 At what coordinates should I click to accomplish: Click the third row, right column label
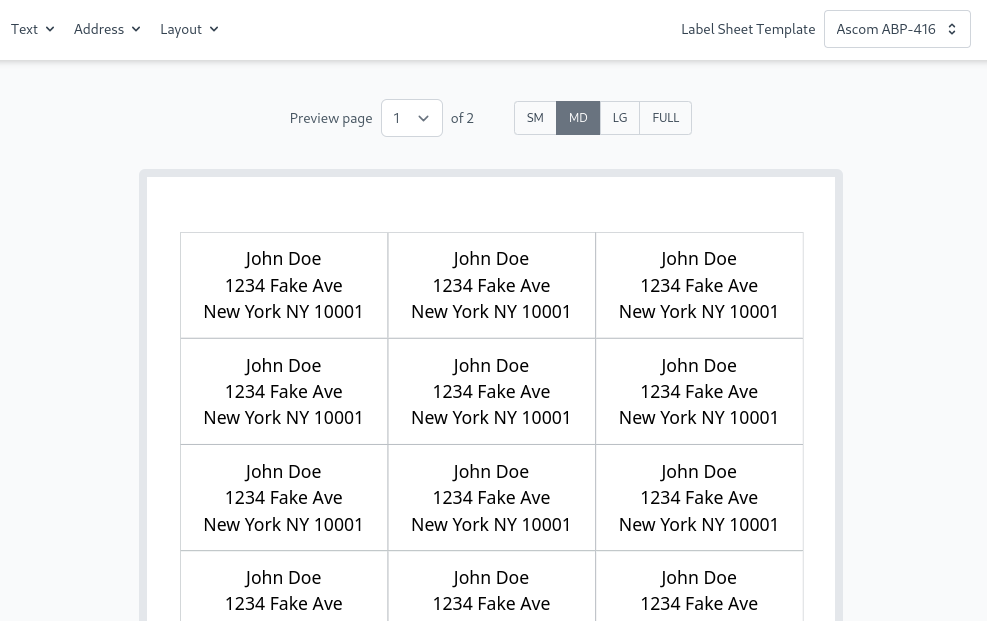pyautogui.click(x=699, y=497)
